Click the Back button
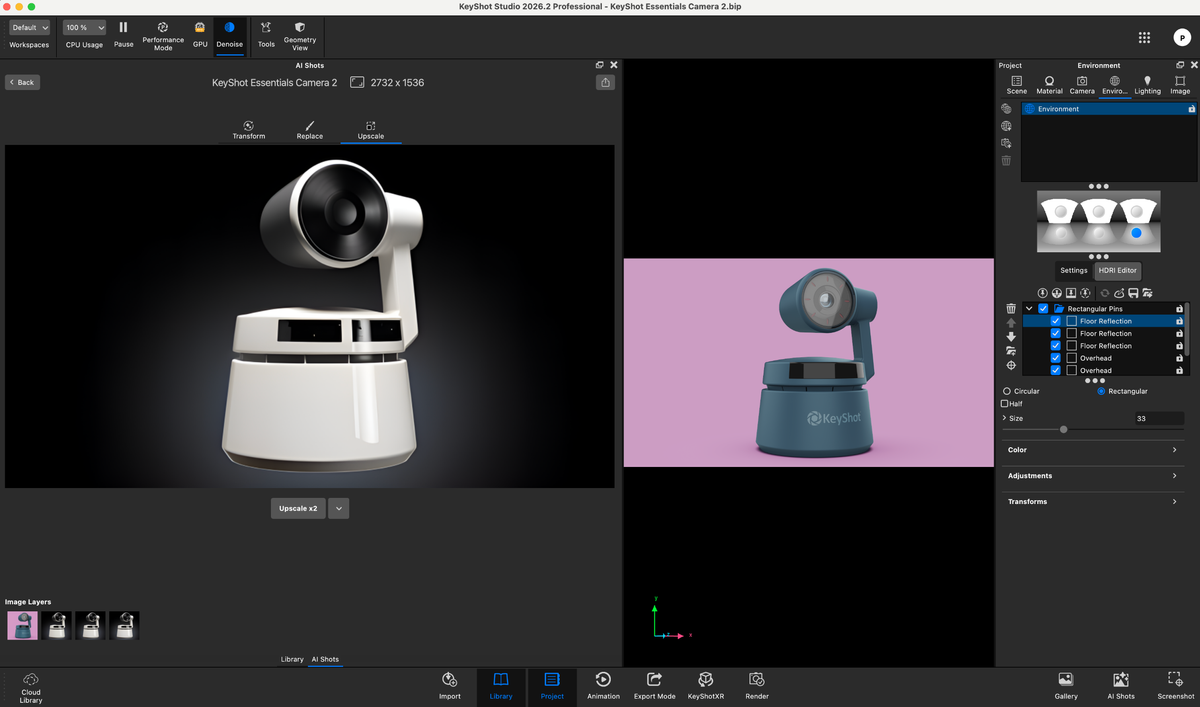Image resolution: width=1200 pixels, height=707 pixels. pos(22,82)
